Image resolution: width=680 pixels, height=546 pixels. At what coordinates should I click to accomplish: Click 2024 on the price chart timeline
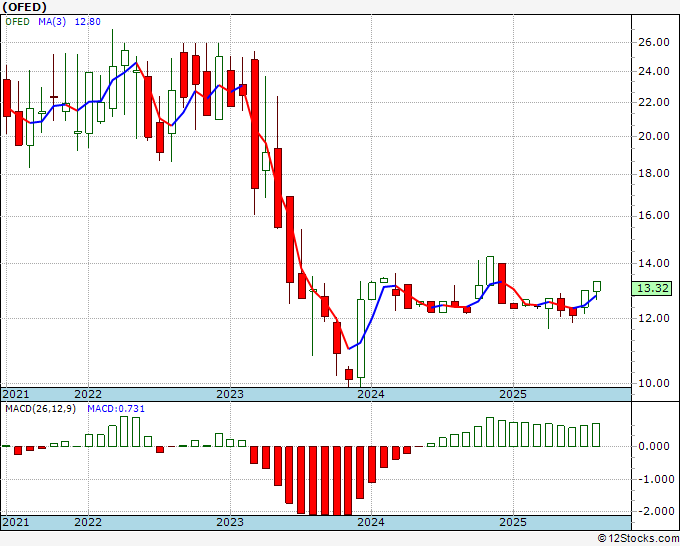click(x=371, y=394)
